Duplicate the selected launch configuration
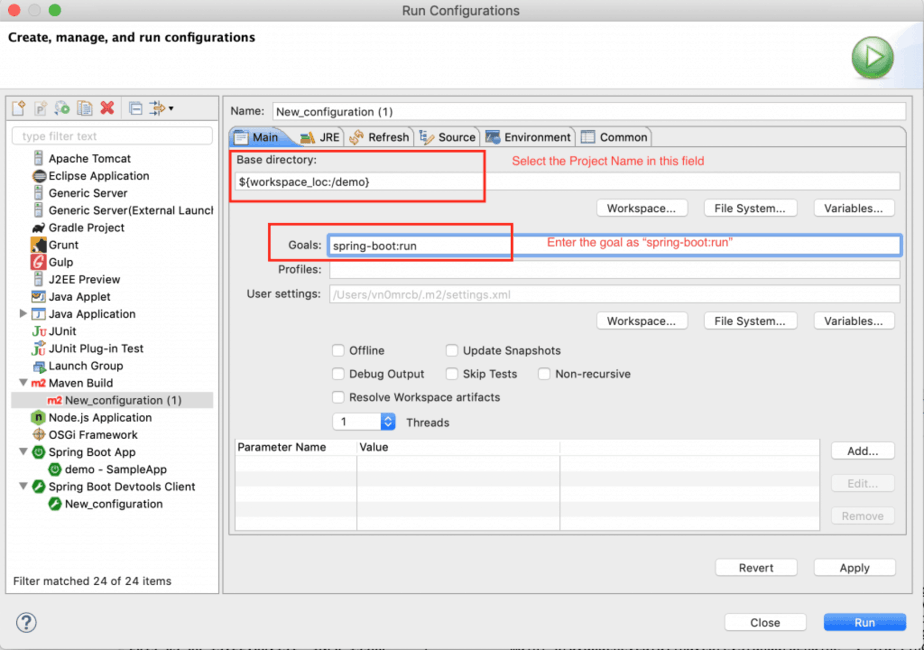The image size is (924, 650). click(84, 108)
